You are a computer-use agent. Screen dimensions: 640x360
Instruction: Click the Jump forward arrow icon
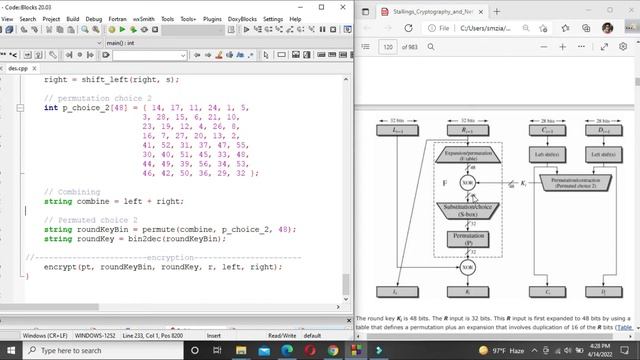tap(208, 55)
